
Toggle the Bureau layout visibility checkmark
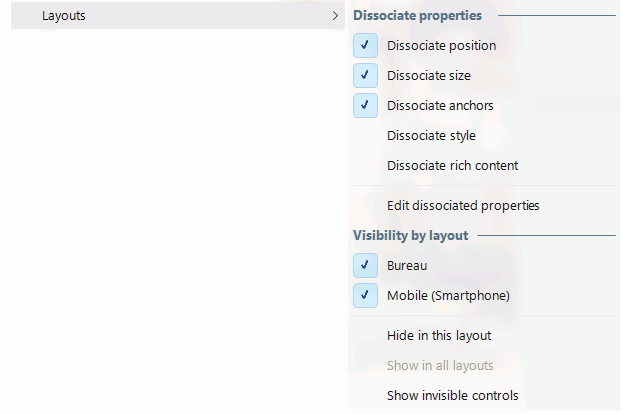[365, 265]
